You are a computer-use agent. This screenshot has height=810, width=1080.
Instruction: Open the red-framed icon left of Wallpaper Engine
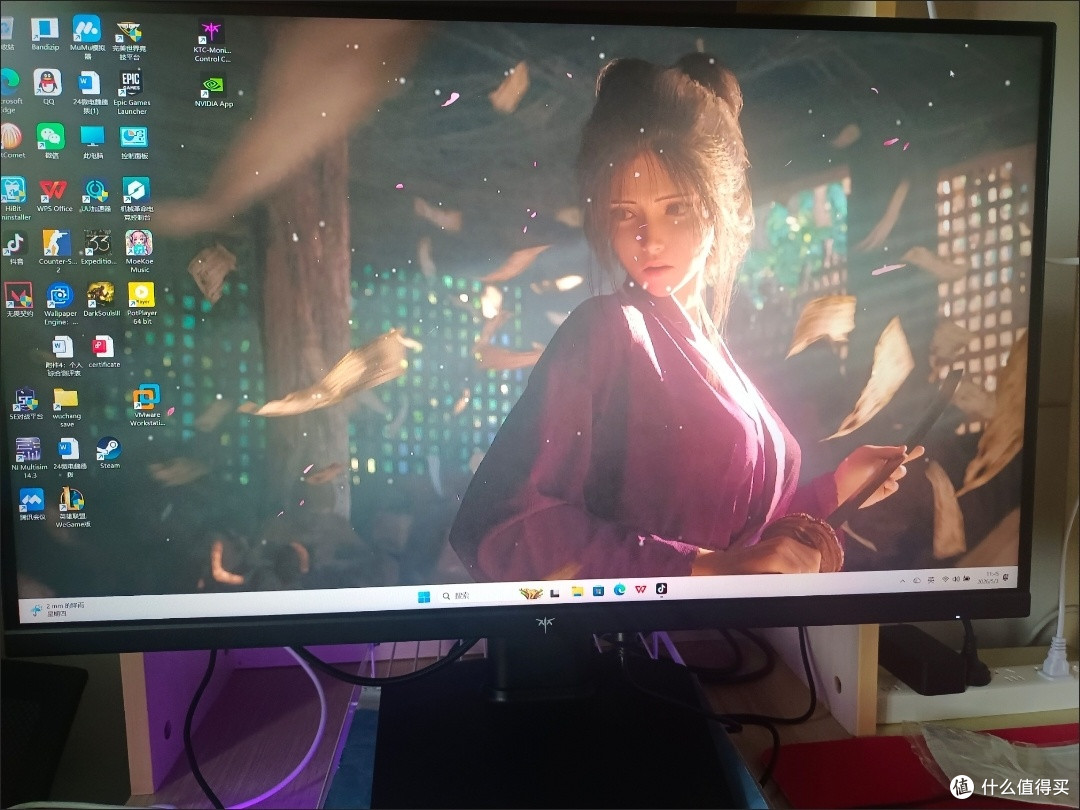19,300
